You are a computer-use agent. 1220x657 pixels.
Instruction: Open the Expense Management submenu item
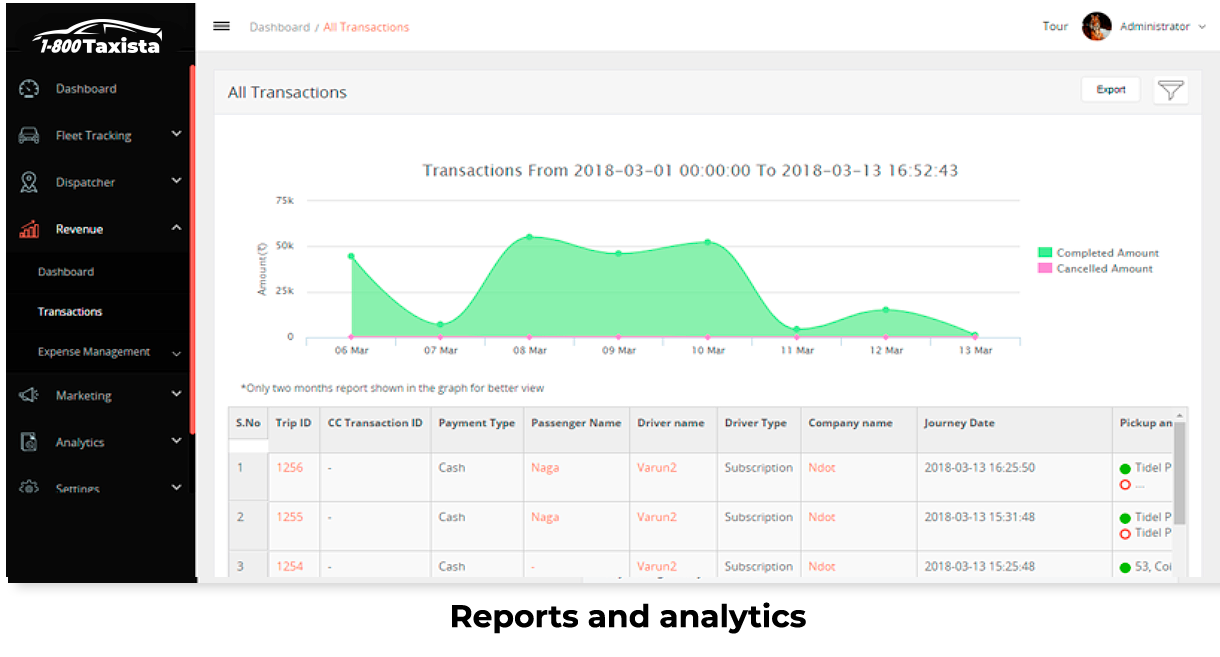coord(94,352)
